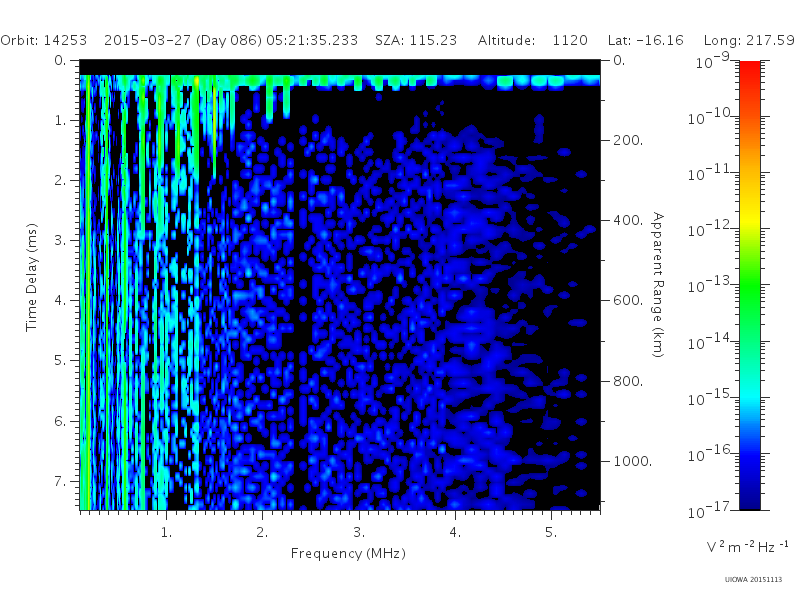Click the frequency tick label 4.

455,533
